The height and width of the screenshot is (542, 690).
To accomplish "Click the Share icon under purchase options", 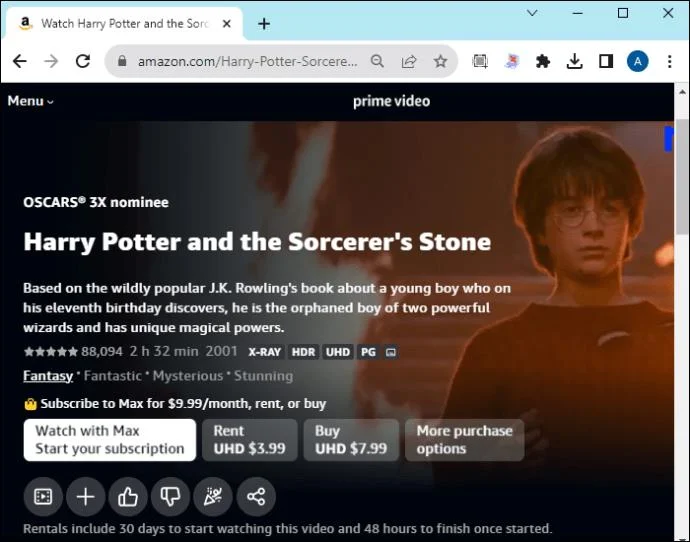I will click(x=256, y=497).
